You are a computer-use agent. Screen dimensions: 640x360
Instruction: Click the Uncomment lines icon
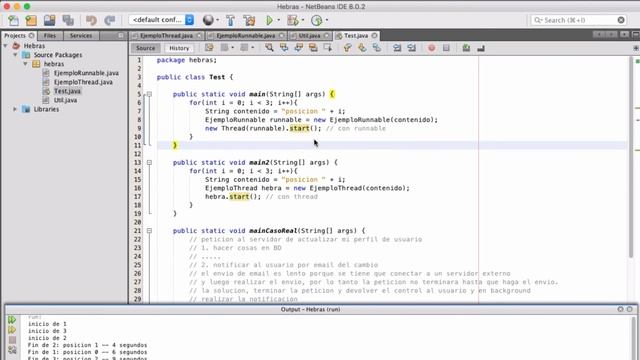pos(481,48)
